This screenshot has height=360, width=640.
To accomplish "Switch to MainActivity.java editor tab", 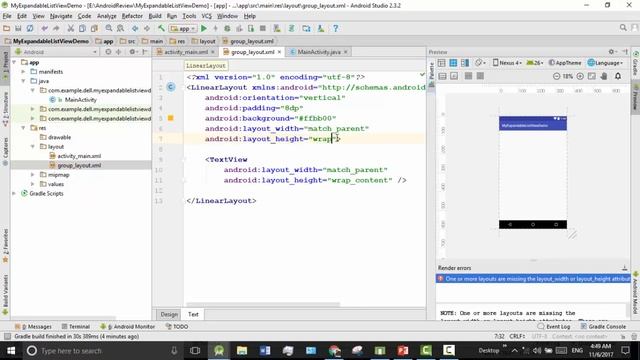I will tap(318, 52).
